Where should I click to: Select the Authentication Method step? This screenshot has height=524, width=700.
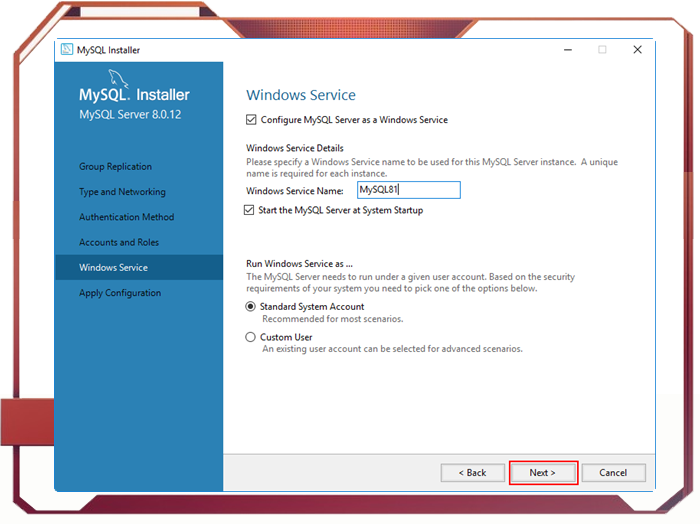[x=126, y=217]
